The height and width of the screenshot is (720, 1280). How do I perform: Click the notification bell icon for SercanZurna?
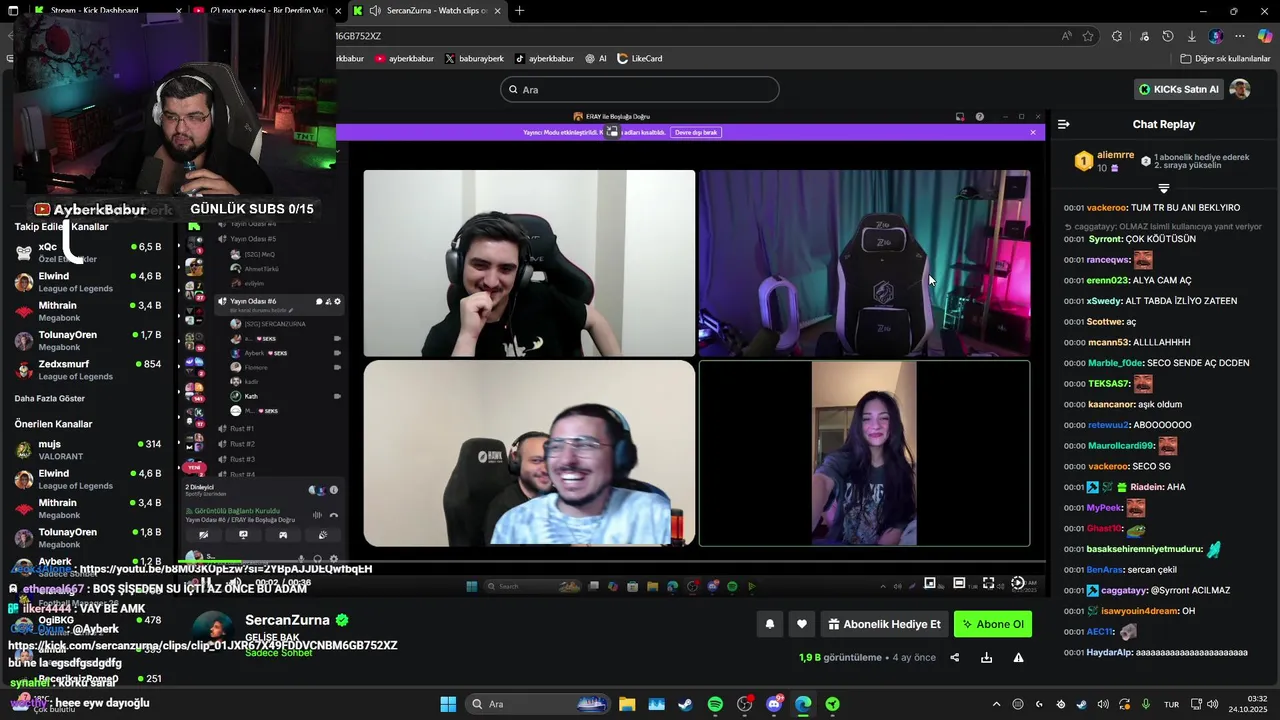pyautogui.click(x=770, y=624)
